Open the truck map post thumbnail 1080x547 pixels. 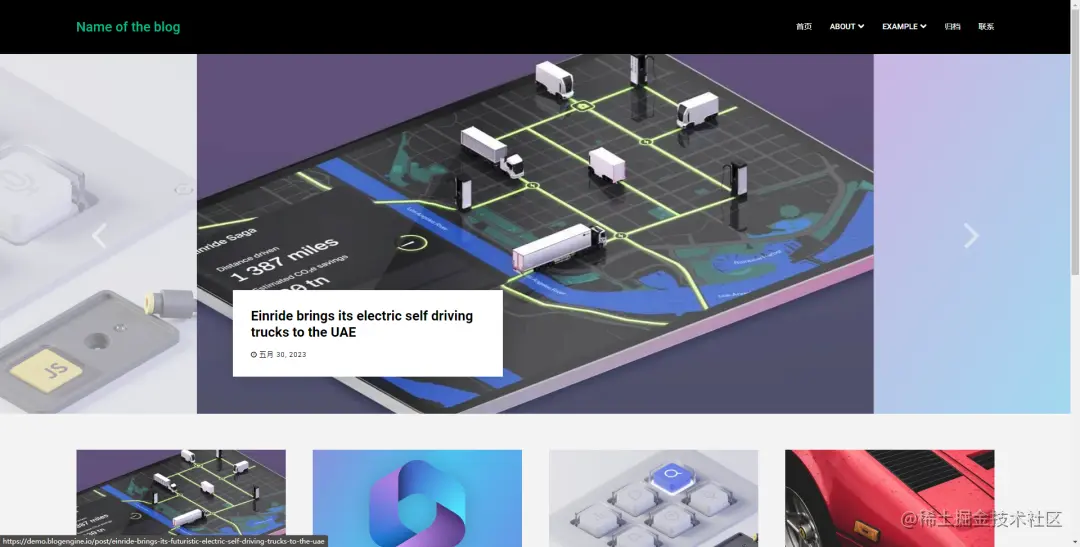pyautogui.click(x=181, y=498)
